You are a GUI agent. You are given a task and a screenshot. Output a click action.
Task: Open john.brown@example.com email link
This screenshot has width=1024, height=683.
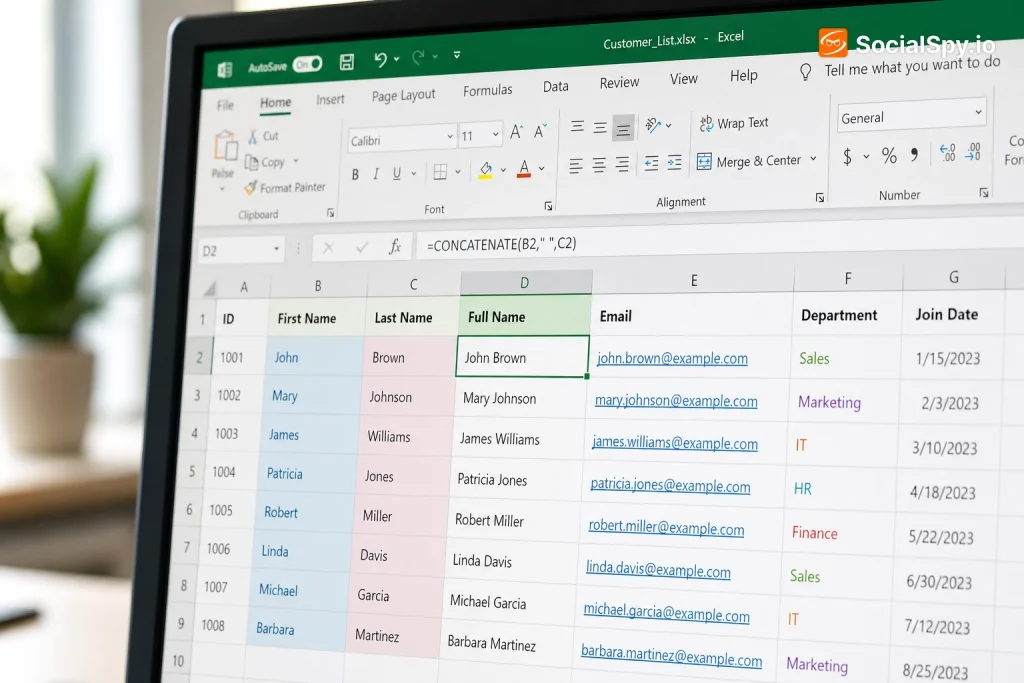pos(672,358)
